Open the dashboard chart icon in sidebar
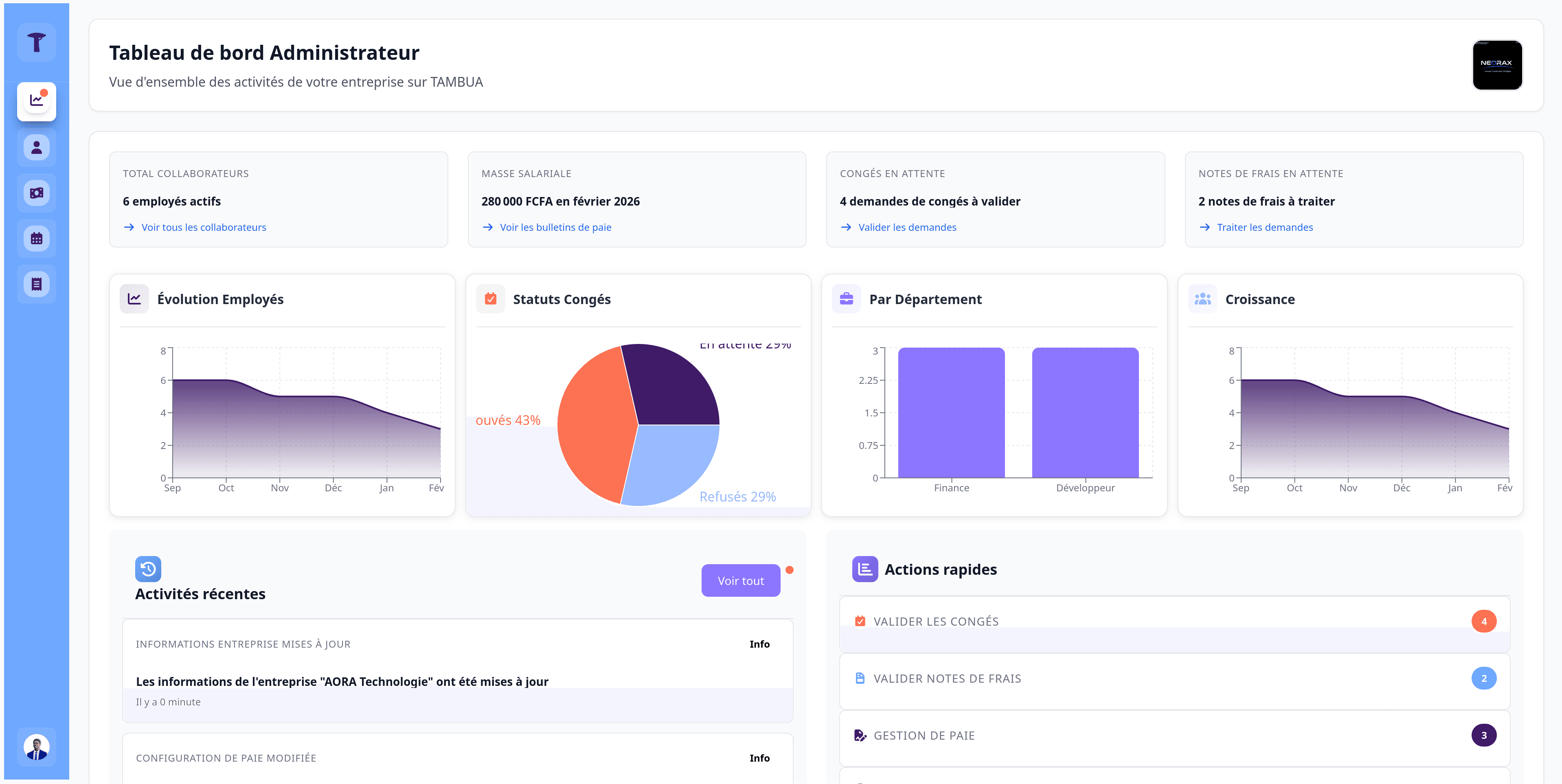 point(36,101)
